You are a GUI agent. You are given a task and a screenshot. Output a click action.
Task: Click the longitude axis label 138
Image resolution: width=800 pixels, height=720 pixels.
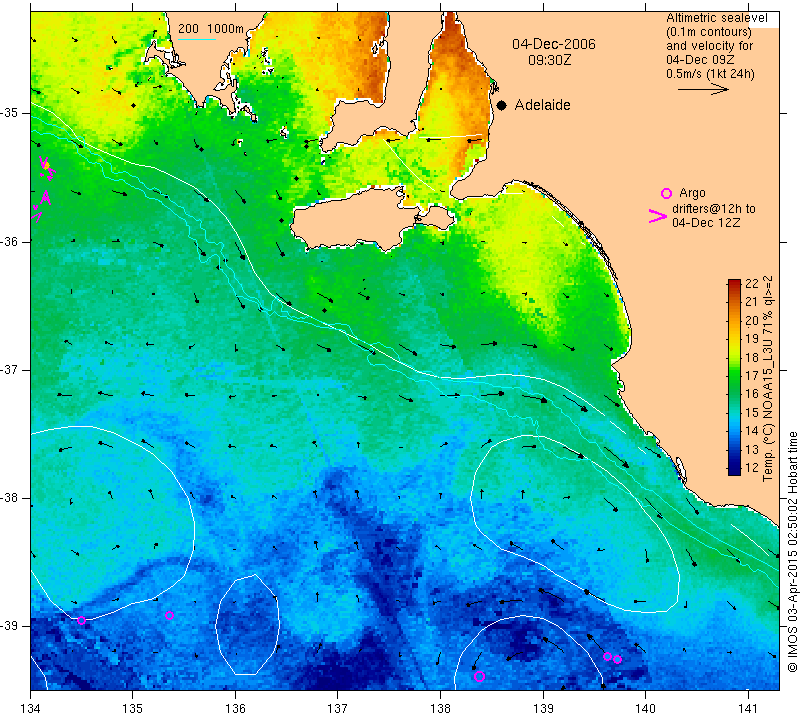pos(440,708)
